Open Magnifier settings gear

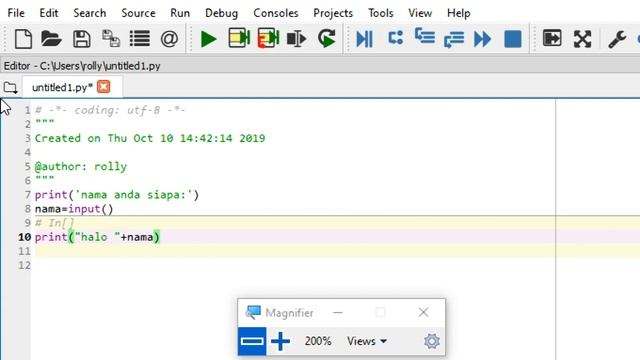431,341
